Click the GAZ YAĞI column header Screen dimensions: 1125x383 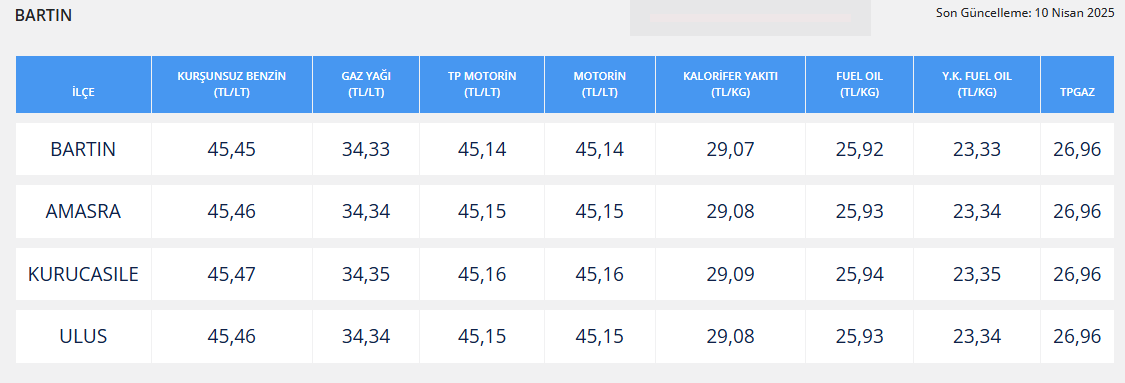coord(366,84)
